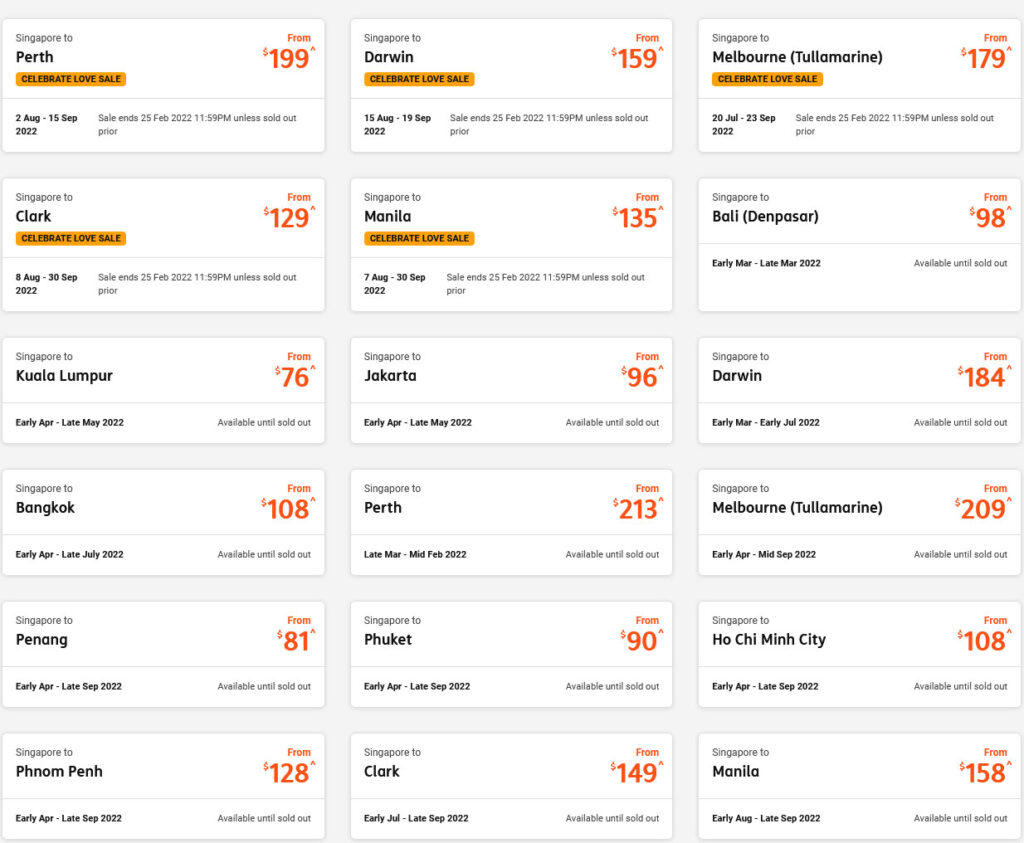Screen dimensions: 1024x843
Task: Open the Penang flight deal
Action: coord(163,640)
